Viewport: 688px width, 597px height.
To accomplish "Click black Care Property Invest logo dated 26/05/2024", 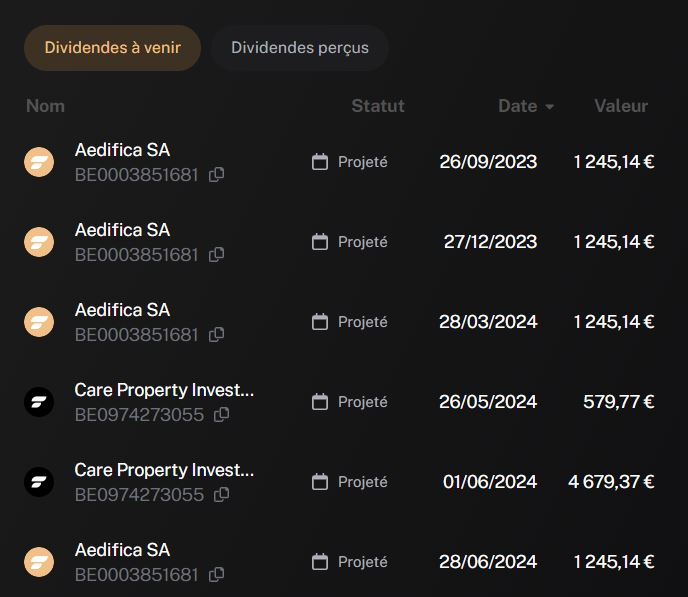I will click(x=39, y=402).
